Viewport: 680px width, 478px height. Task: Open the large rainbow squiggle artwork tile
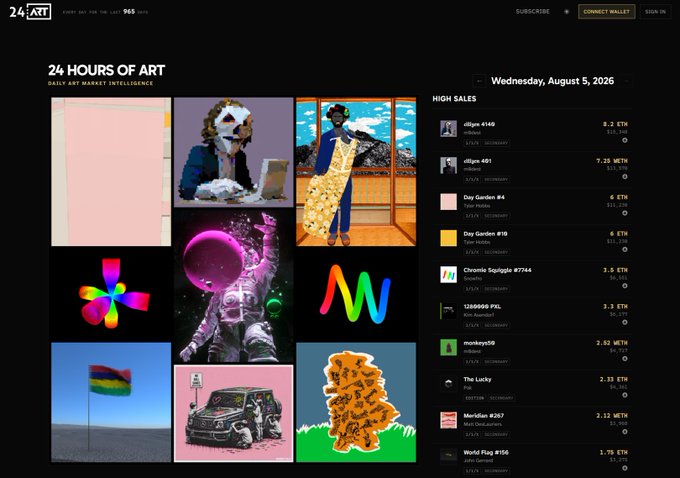pyautogui.click(x=356, y=294)
